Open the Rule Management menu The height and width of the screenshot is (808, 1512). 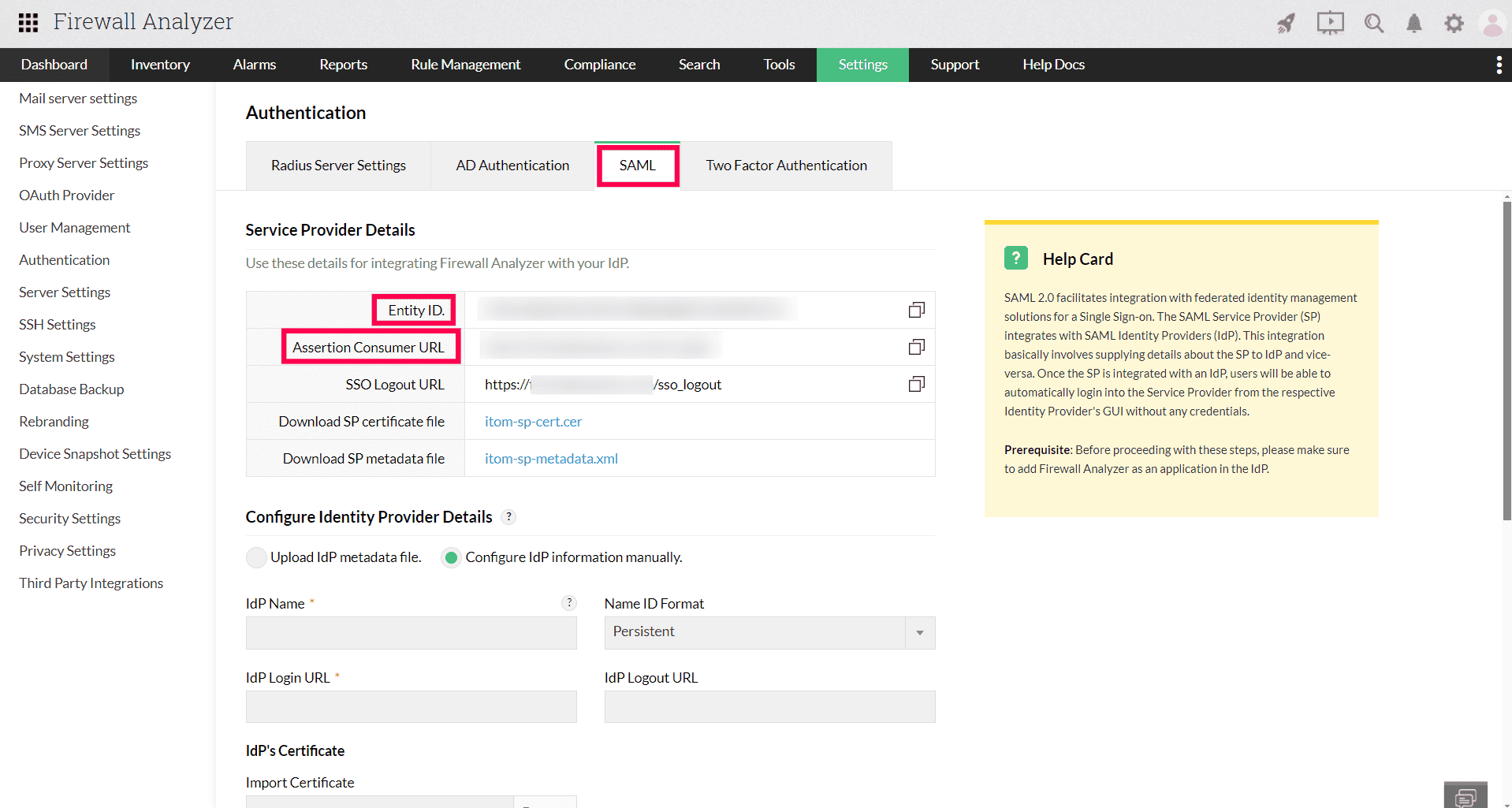pos(465,65)
